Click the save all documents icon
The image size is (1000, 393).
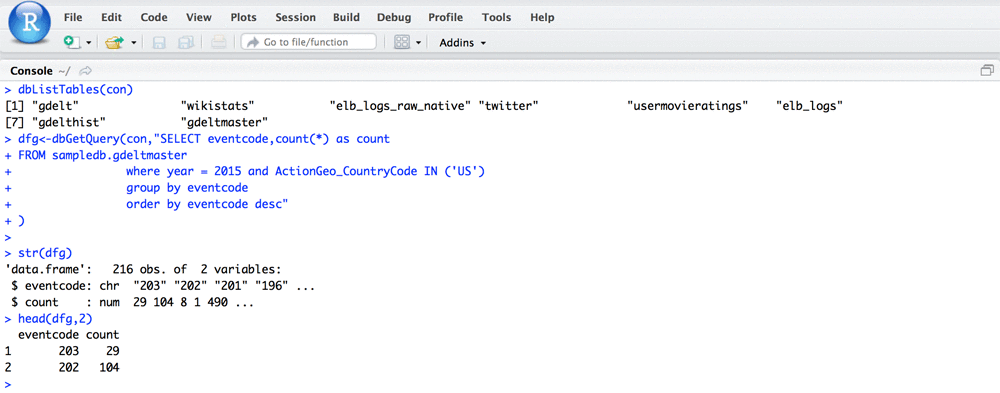pos(186,42)
